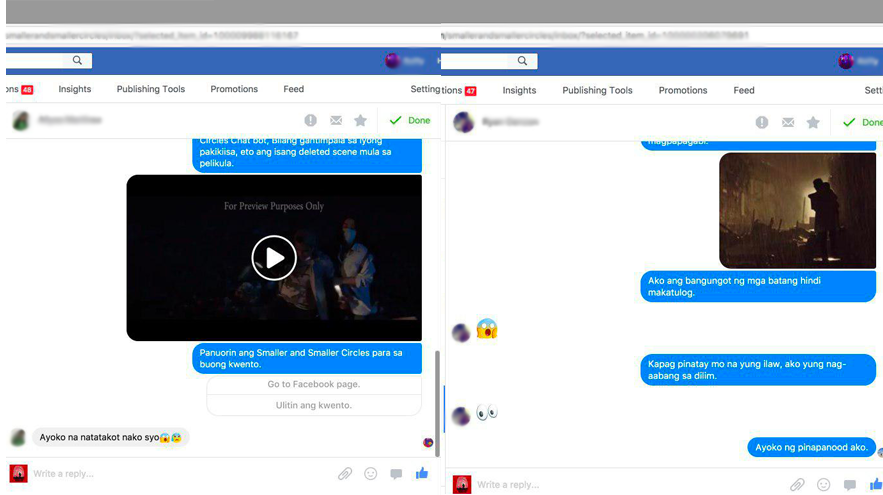Play the deleted scene video
The width and height of the screenshot is (883, 495).
[x=274, y=258]
